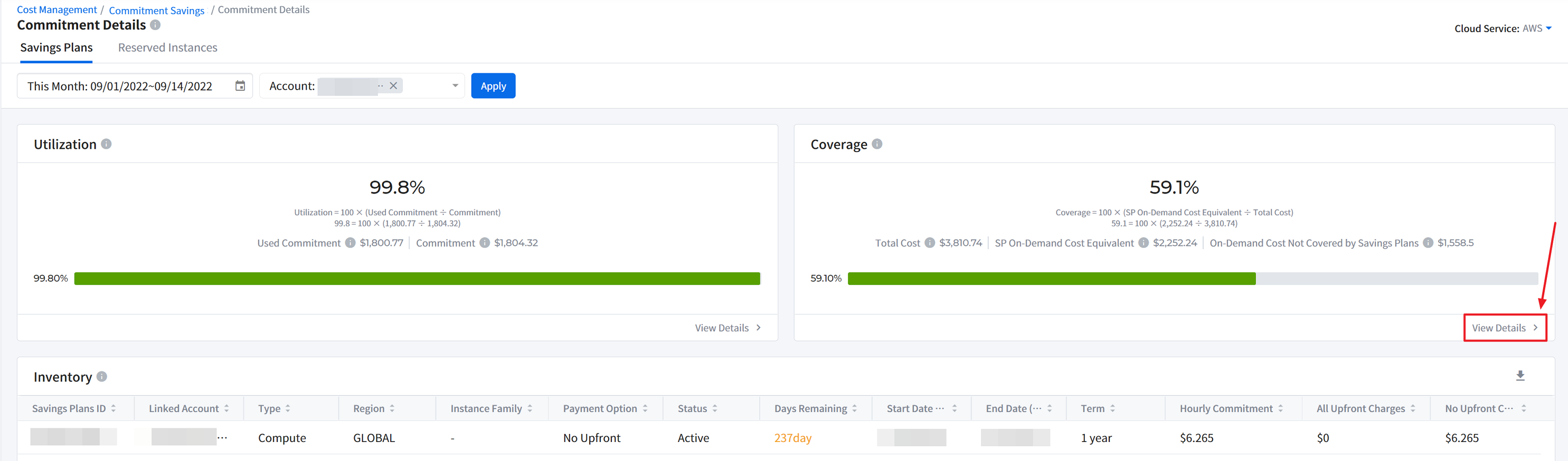
Task: Click info icon beside SP On-Demand Cost Equivalent
Action: [1143, 243]
